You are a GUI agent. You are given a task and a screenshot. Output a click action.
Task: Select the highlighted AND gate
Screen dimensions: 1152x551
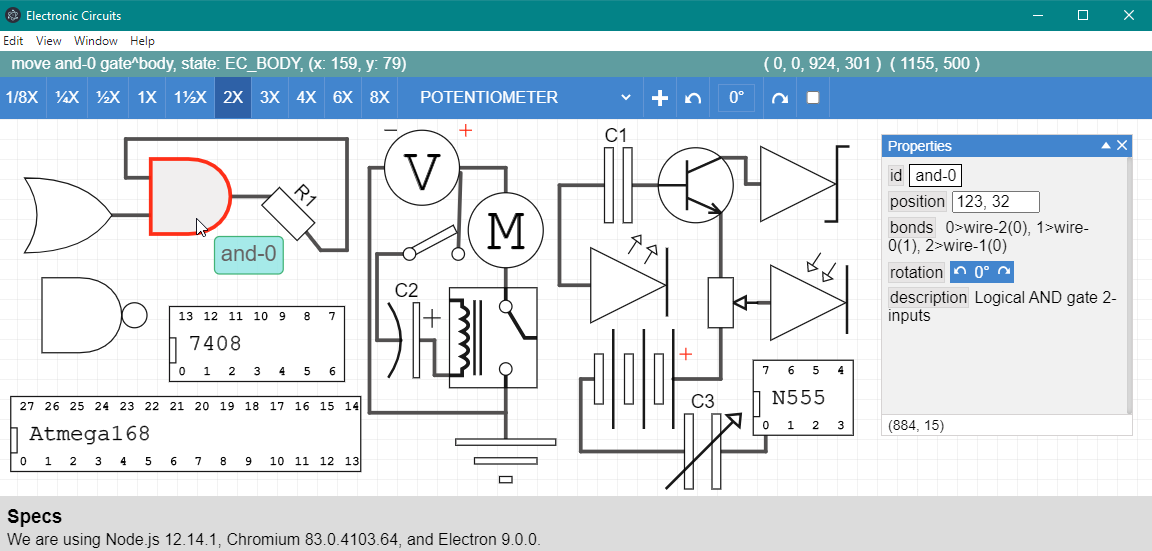point(190,196)
